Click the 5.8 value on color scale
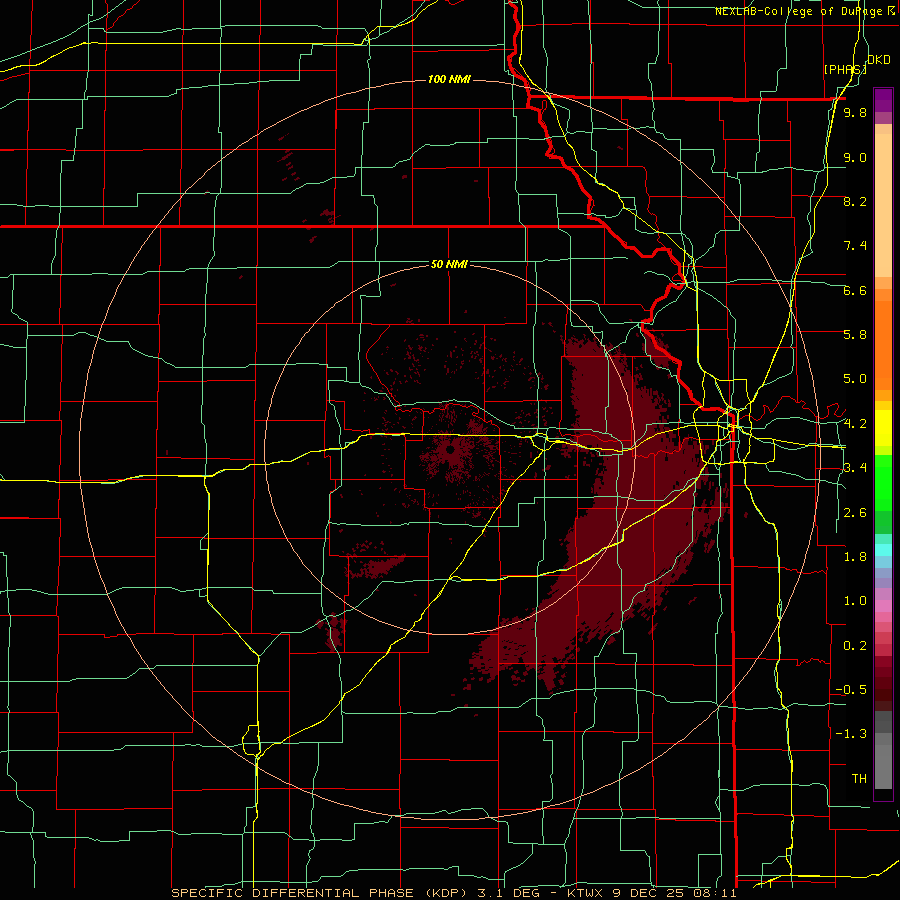Viewport: 900px width, 900px height. (x=855, y=335)
